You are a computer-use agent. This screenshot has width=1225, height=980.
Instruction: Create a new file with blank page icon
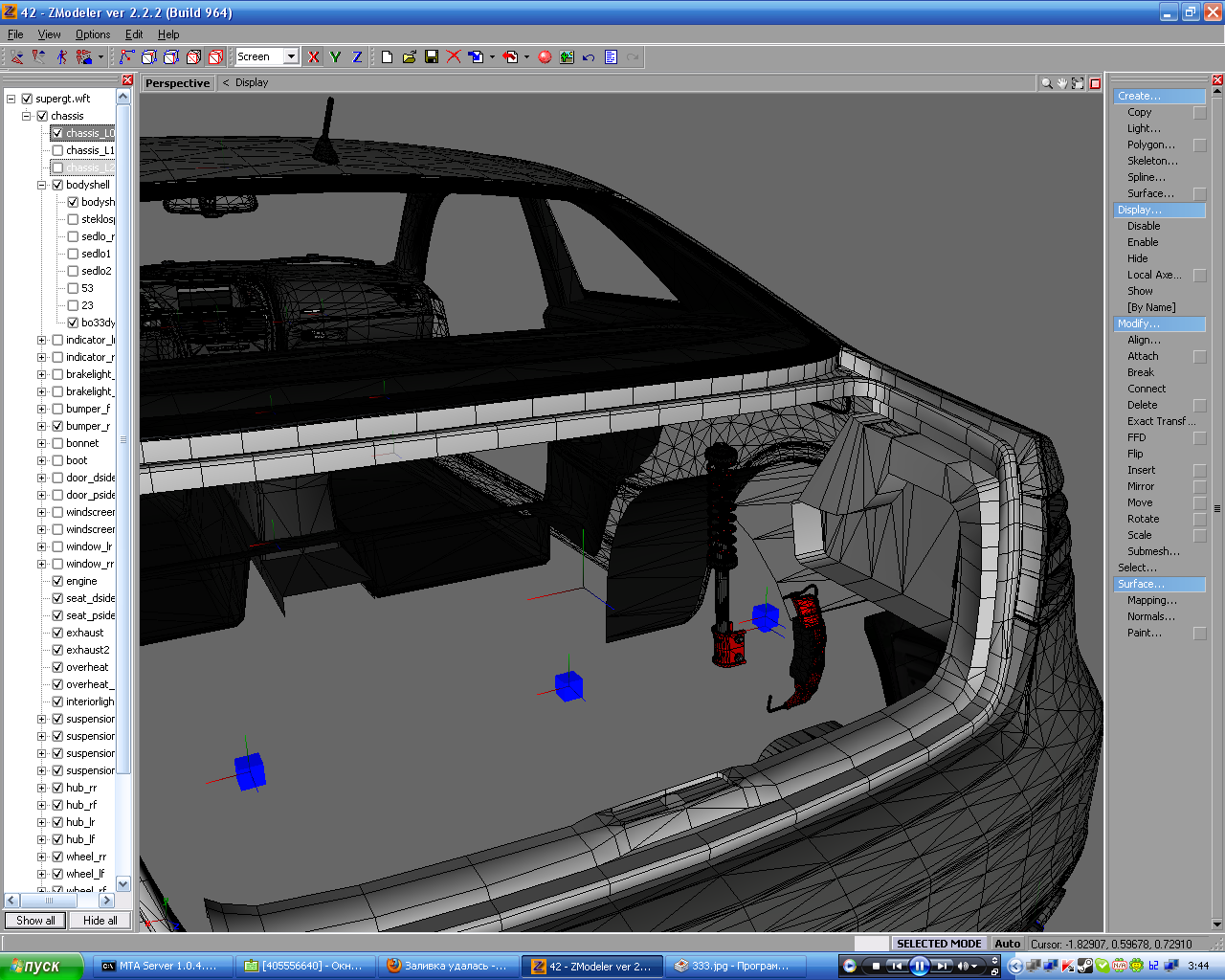pos(387,57)
